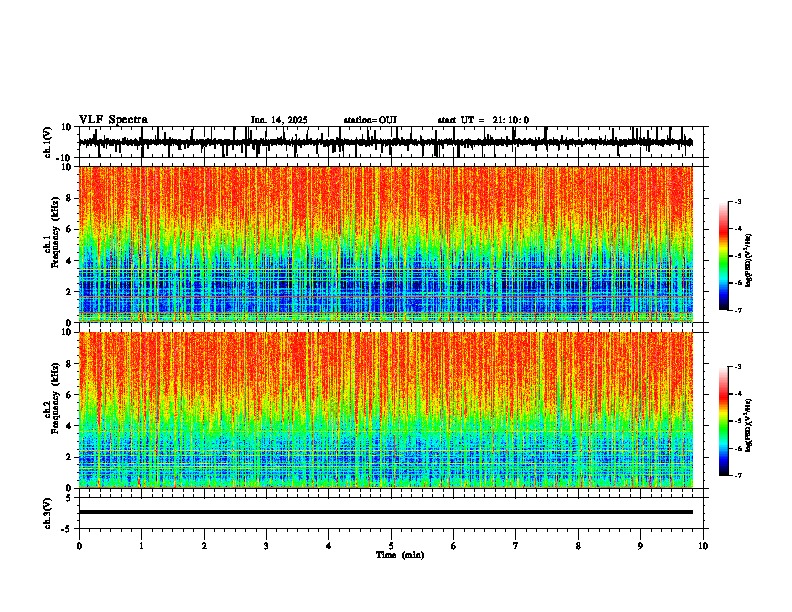Click the "VLF Spectra" title text
This screenshot has width=792, height=612.
[113, 120]
